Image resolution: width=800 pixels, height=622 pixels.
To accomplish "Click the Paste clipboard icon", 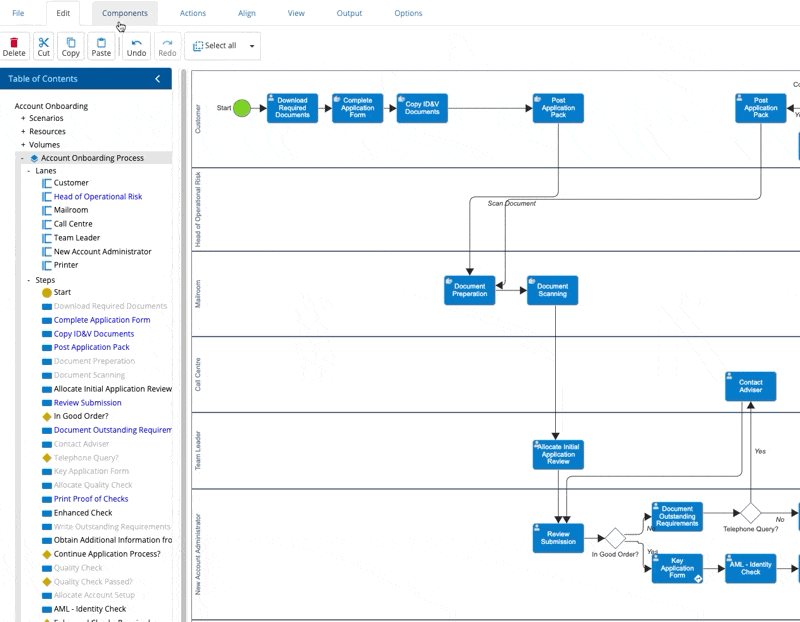I will (100, 42).
